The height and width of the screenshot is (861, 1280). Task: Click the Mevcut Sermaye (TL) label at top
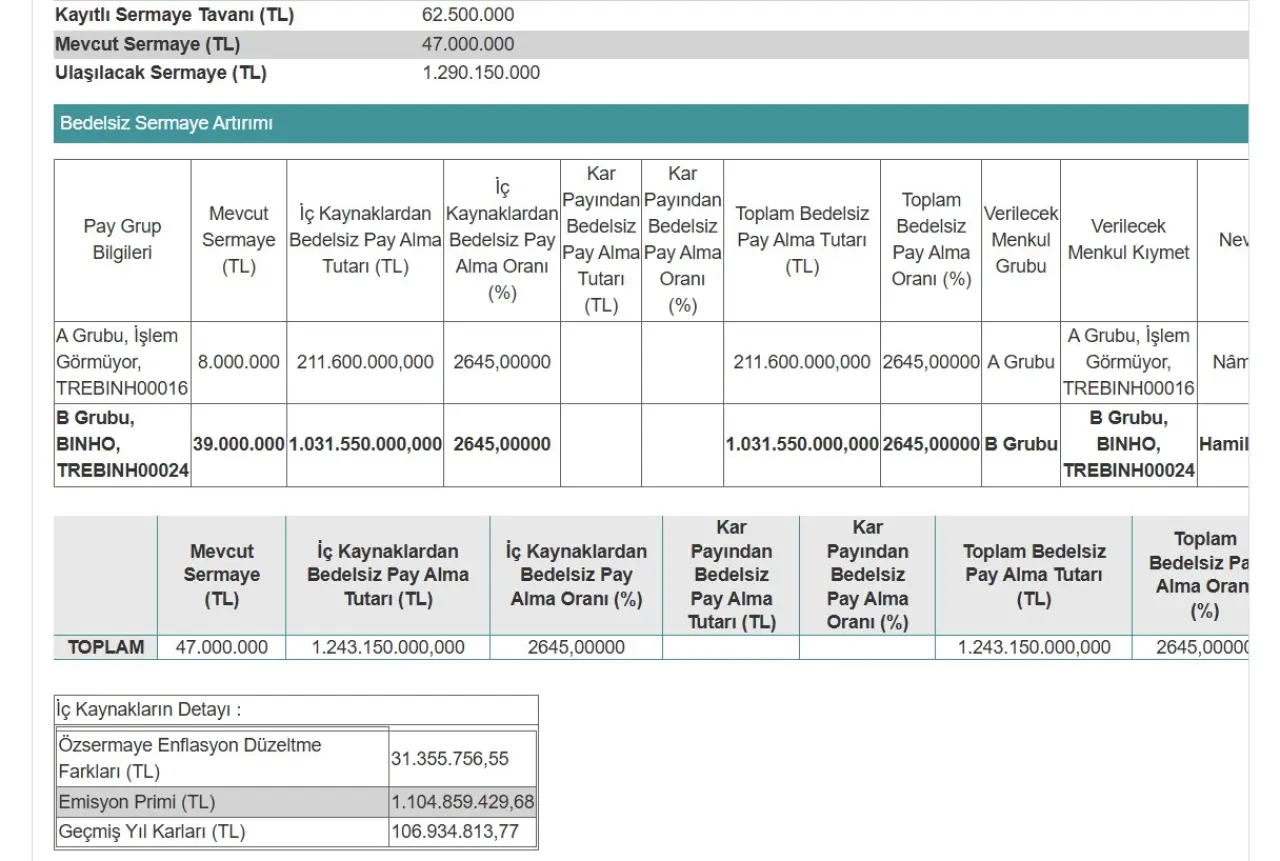(x=148, y=45)
